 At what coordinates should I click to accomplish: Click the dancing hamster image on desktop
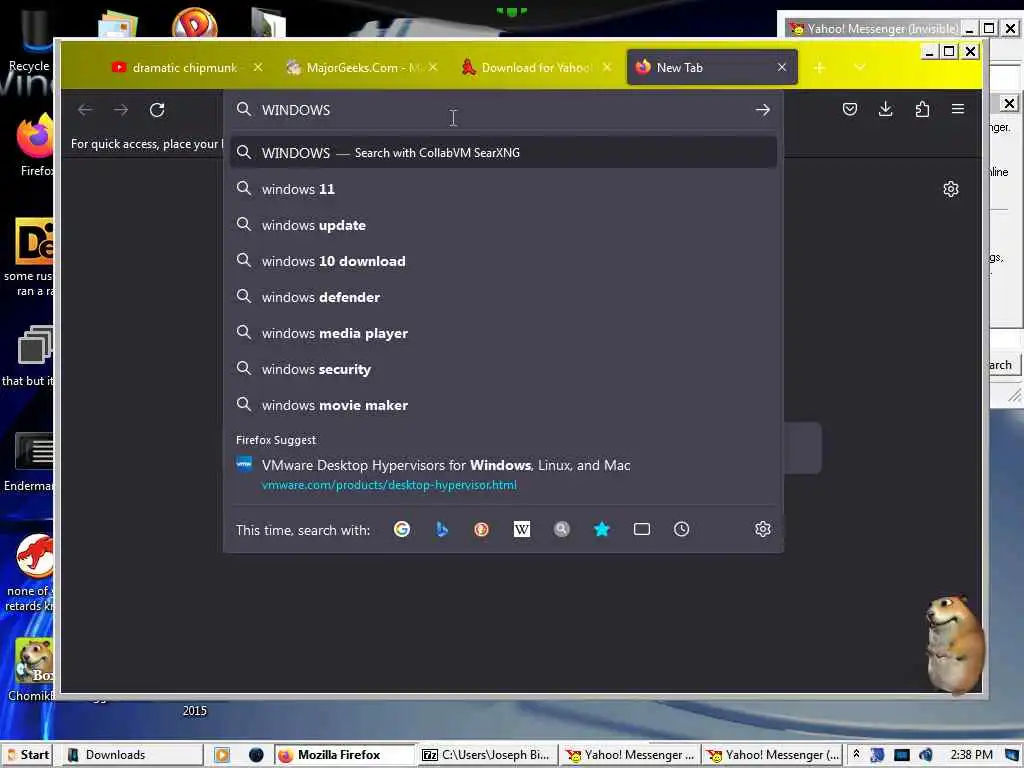954,644
